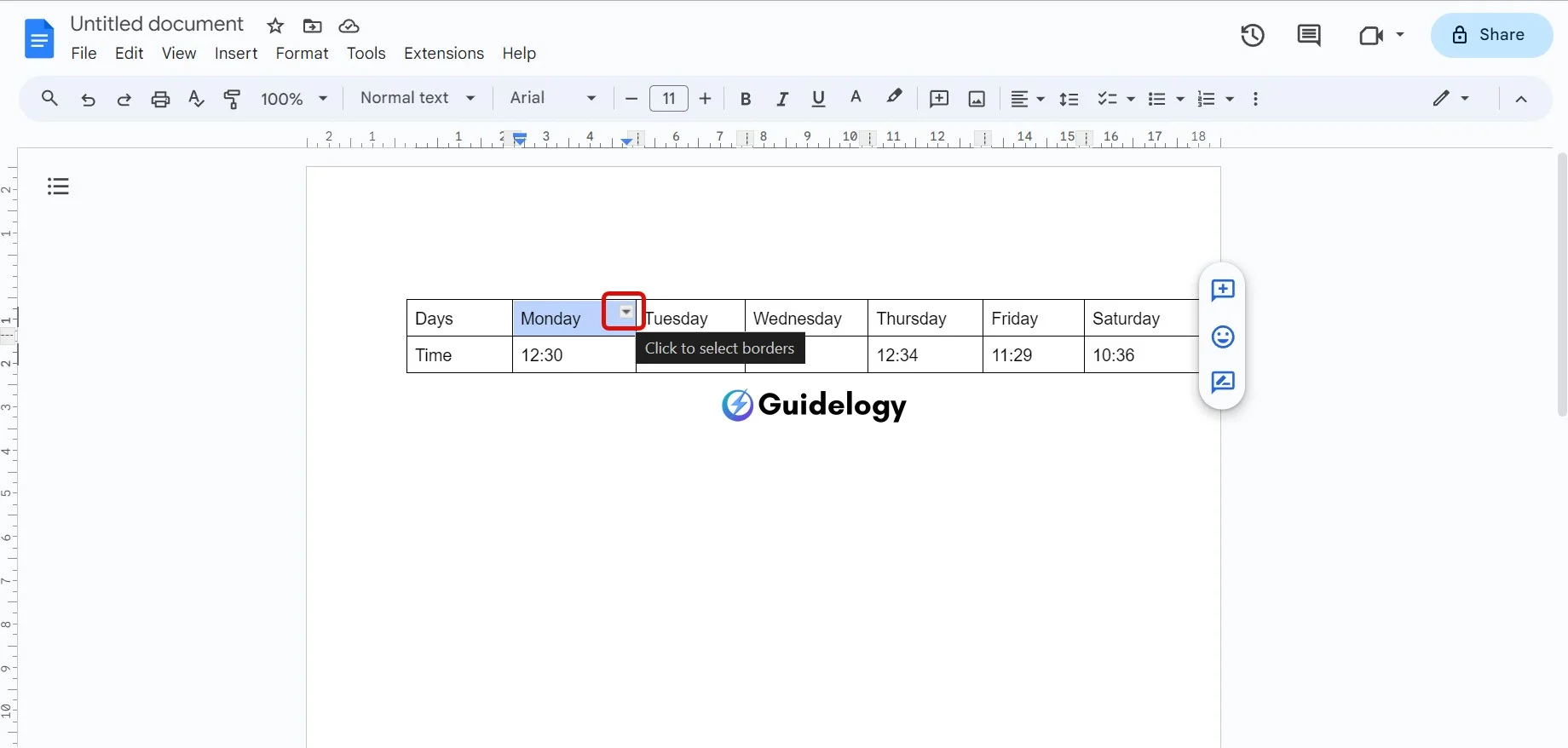This screenshot has width=1568, height=748.
Task: Select the Thursday table cell
Action: (x=925, y=318)
